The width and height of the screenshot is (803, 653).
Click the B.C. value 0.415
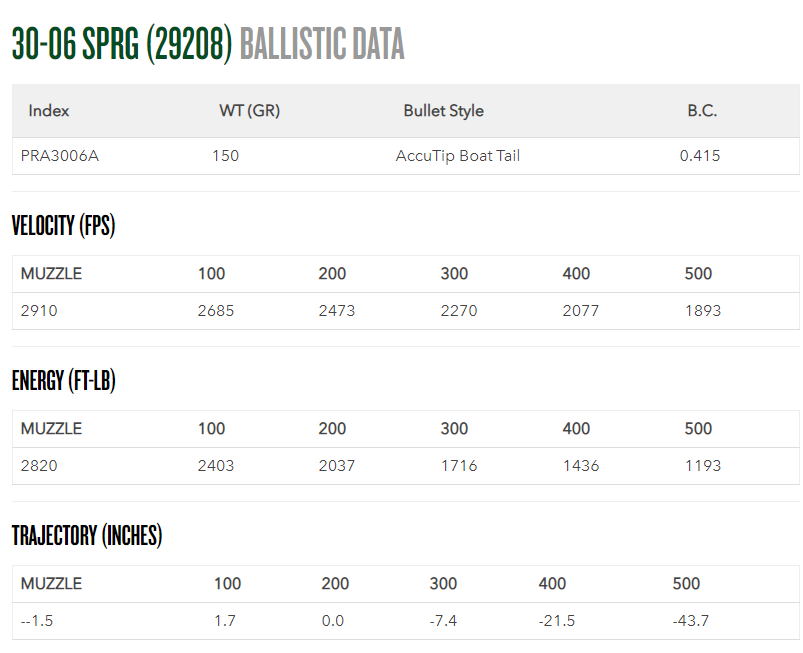point(700,156)
